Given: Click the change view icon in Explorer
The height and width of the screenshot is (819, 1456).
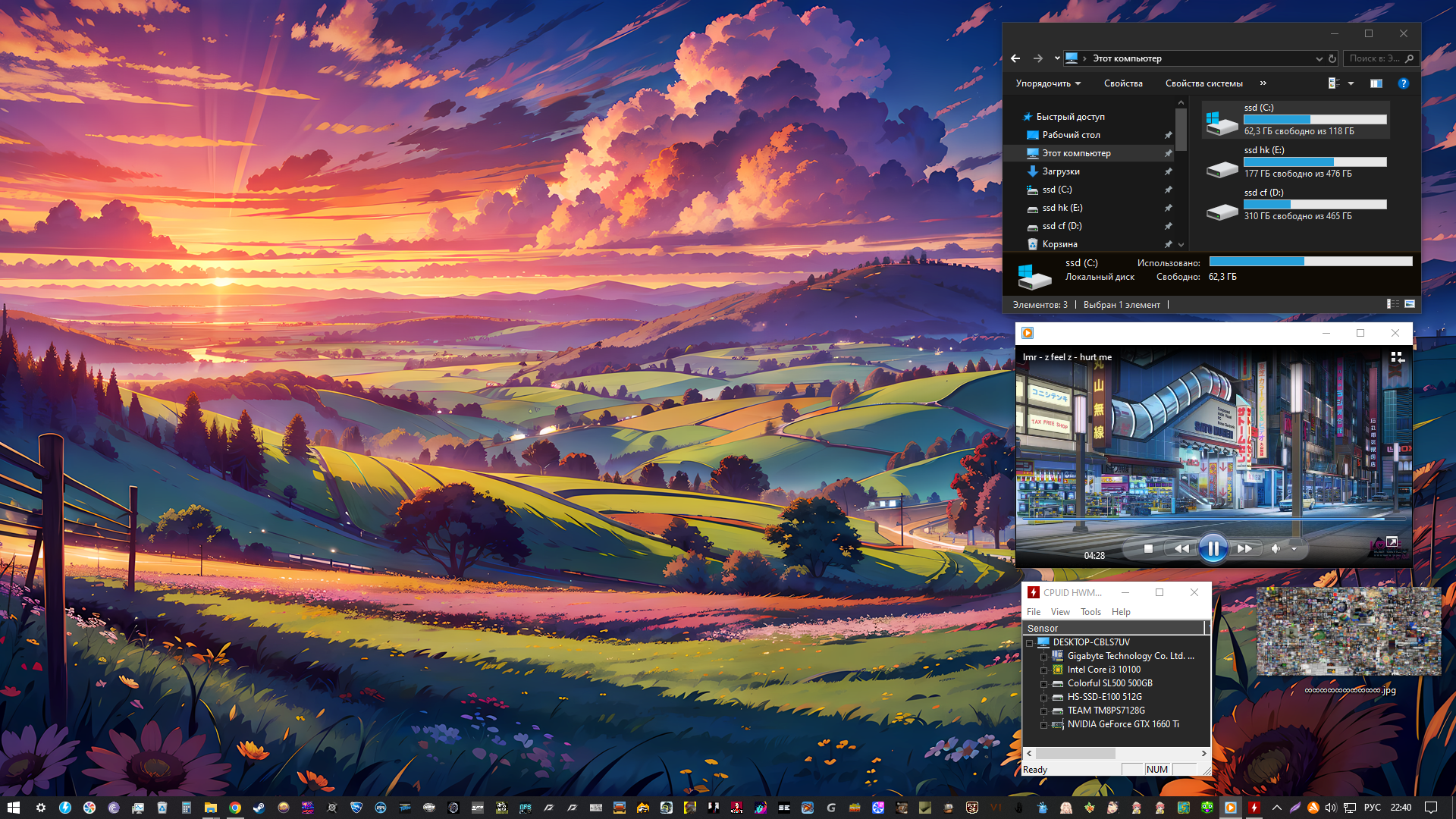Looking at the screenshot, I should [1334, 83].
